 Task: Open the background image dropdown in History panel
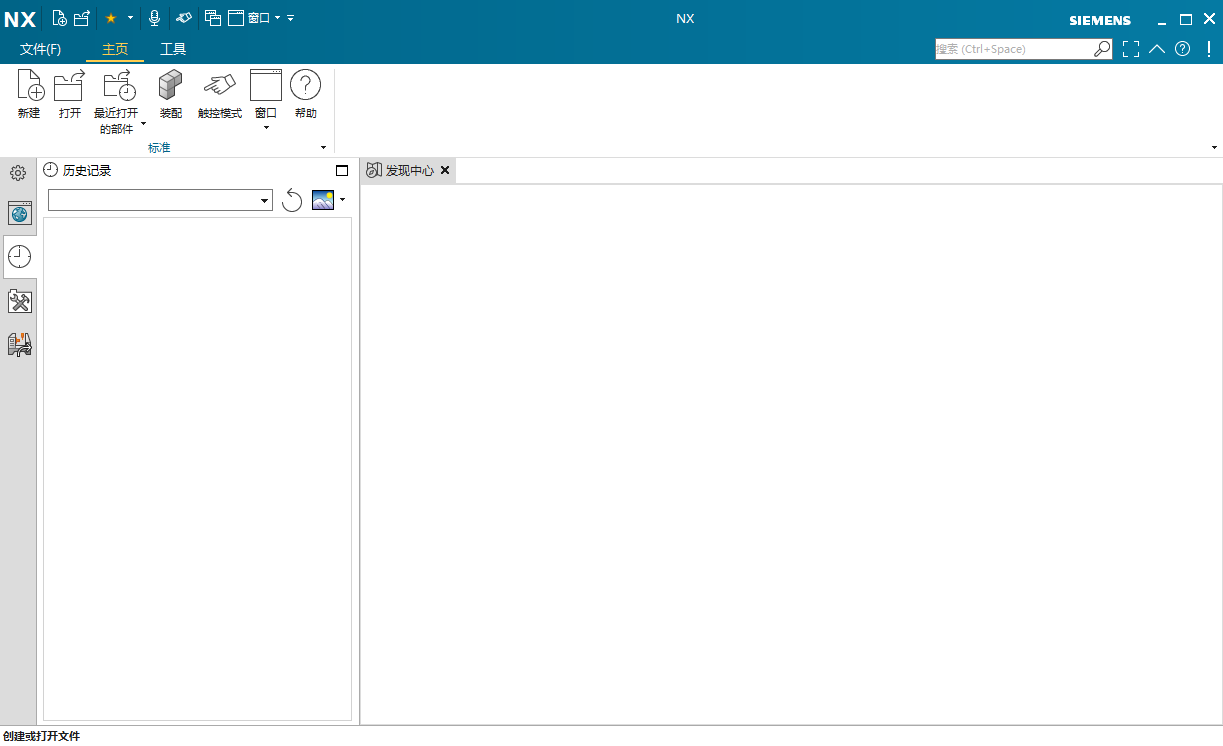tap(343, 200)
